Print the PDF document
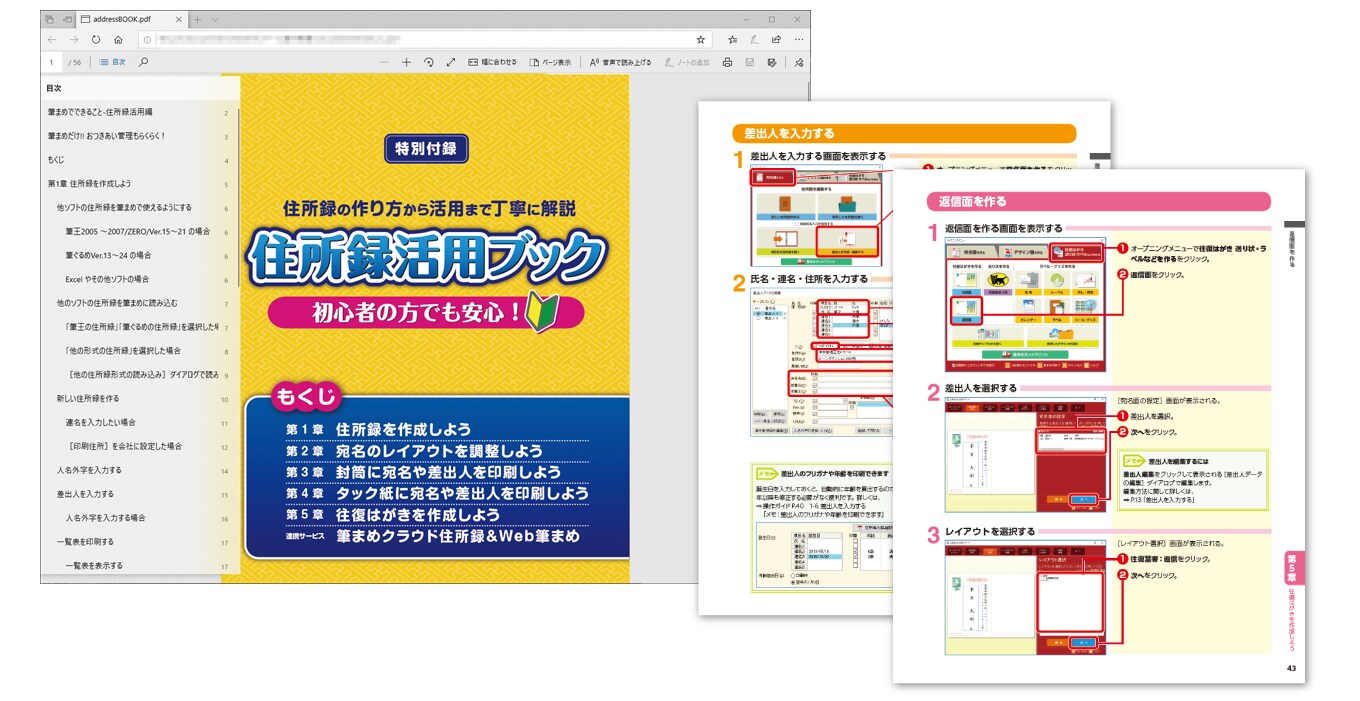The width and height of the screenshot is (1360, 701). click(x=727, y=62)
